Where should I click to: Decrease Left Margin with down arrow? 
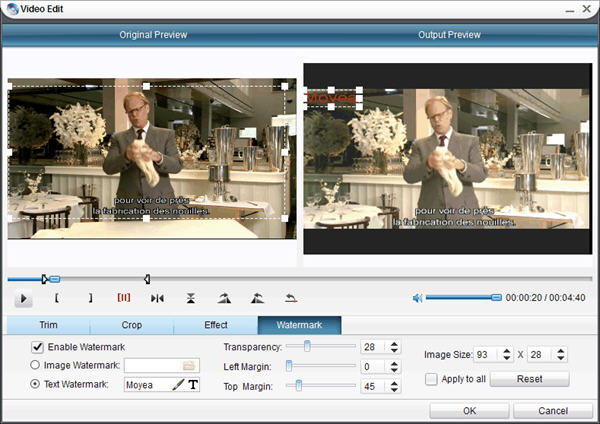(394, 370)
